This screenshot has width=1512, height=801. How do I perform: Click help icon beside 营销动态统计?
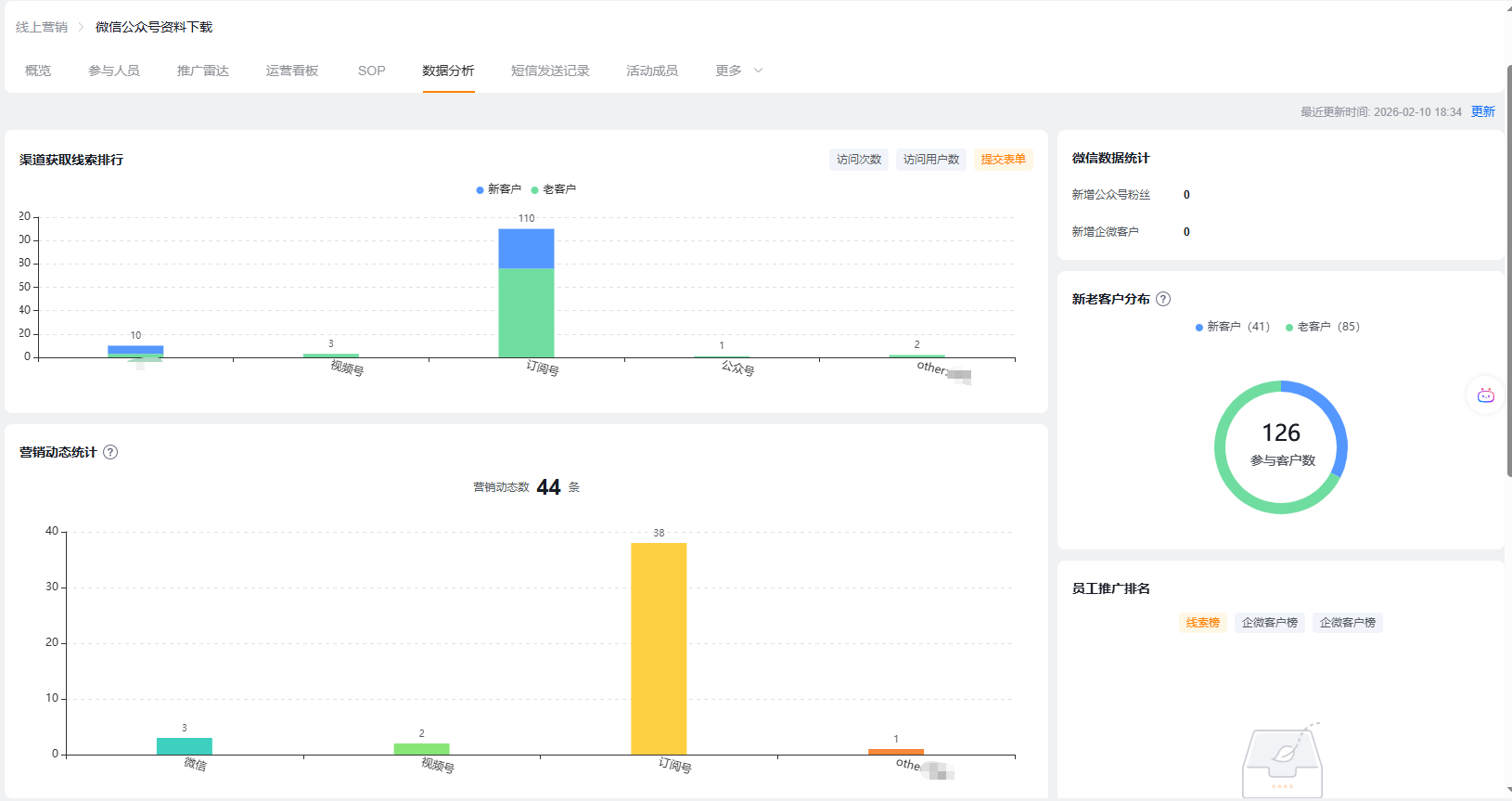pos(110,452)
